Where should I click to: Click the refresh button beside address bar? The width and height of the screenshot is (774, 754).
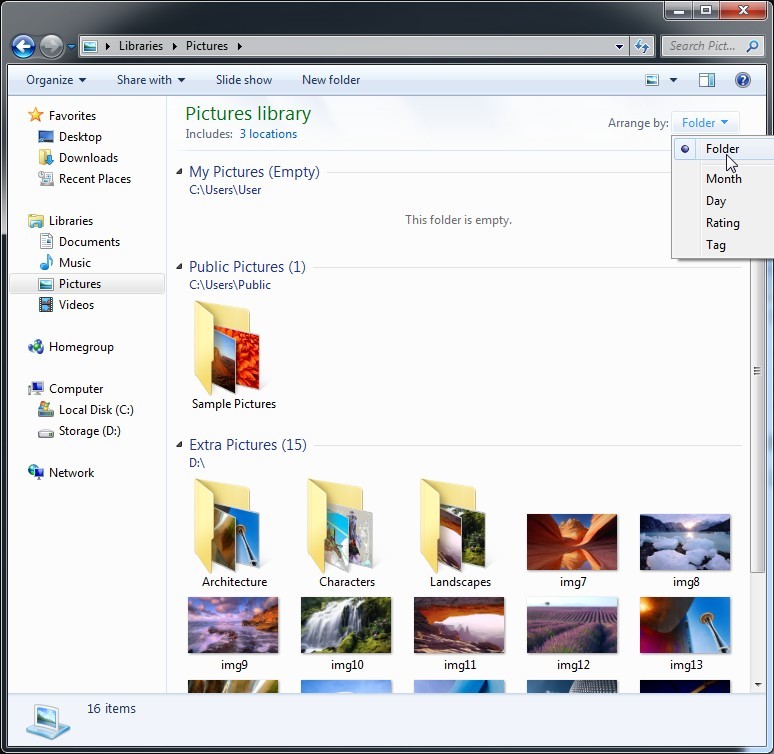pos(642,46)
